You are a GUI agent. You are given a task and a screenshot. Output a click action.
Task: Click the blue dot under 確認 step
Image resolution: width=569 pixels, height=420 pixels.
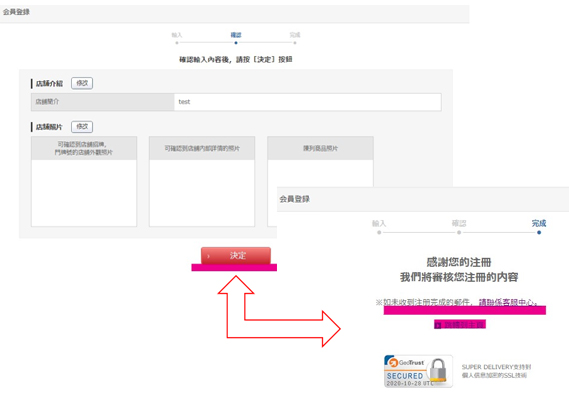point(236,43)
